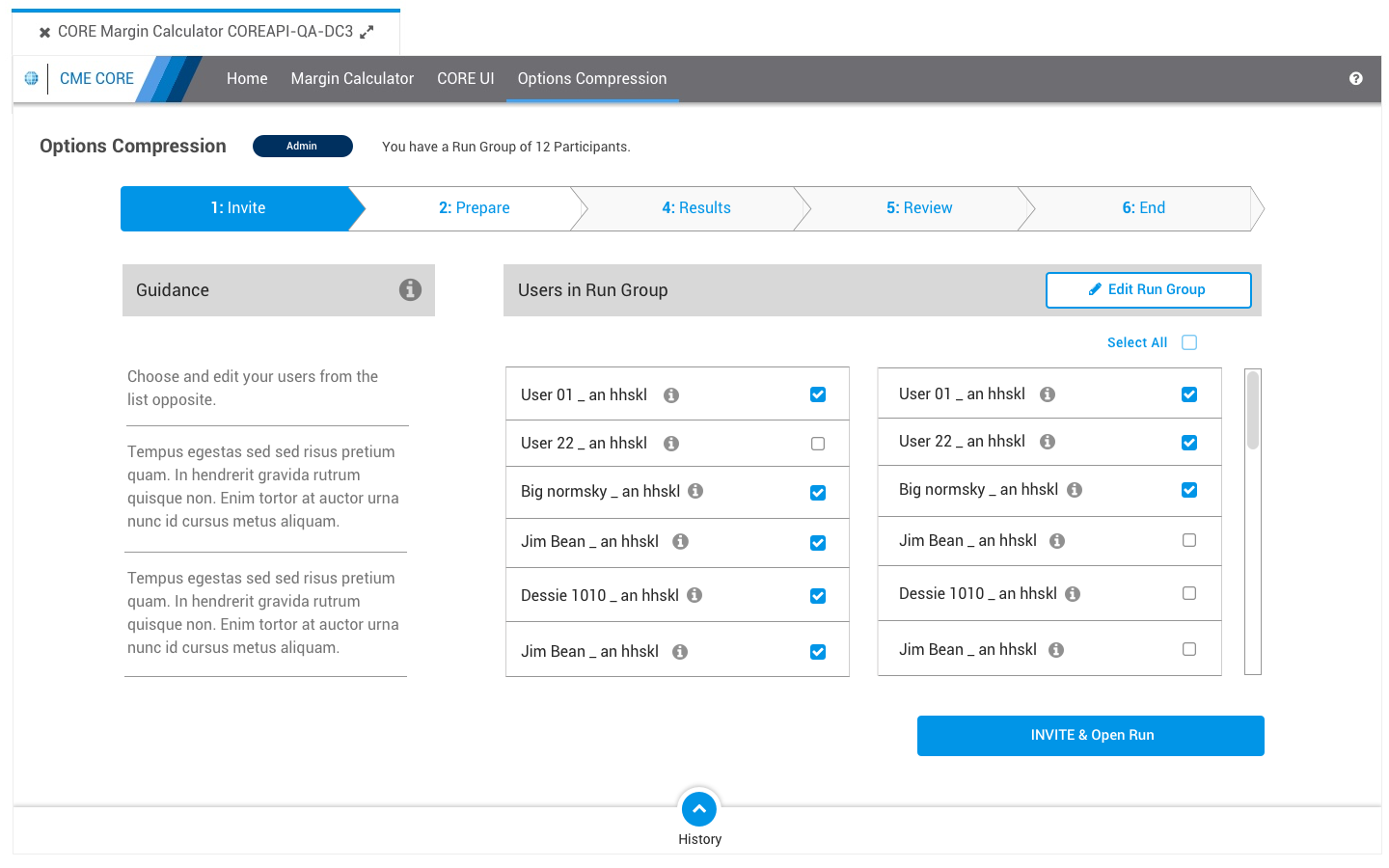This screenshot has height=868, width=1389.
Task: Show info for Dessie 1010 in left list
Action: click(x=694, y=595)
